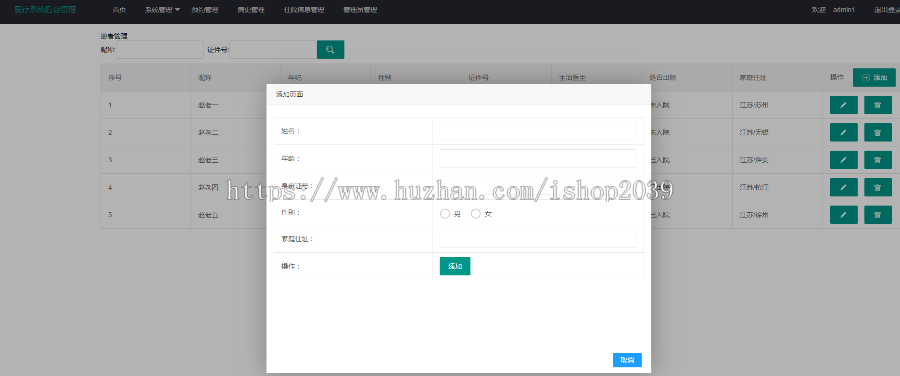900x376 pixels.
Task: Click the site title logo at top left
Action: (45, 10)
